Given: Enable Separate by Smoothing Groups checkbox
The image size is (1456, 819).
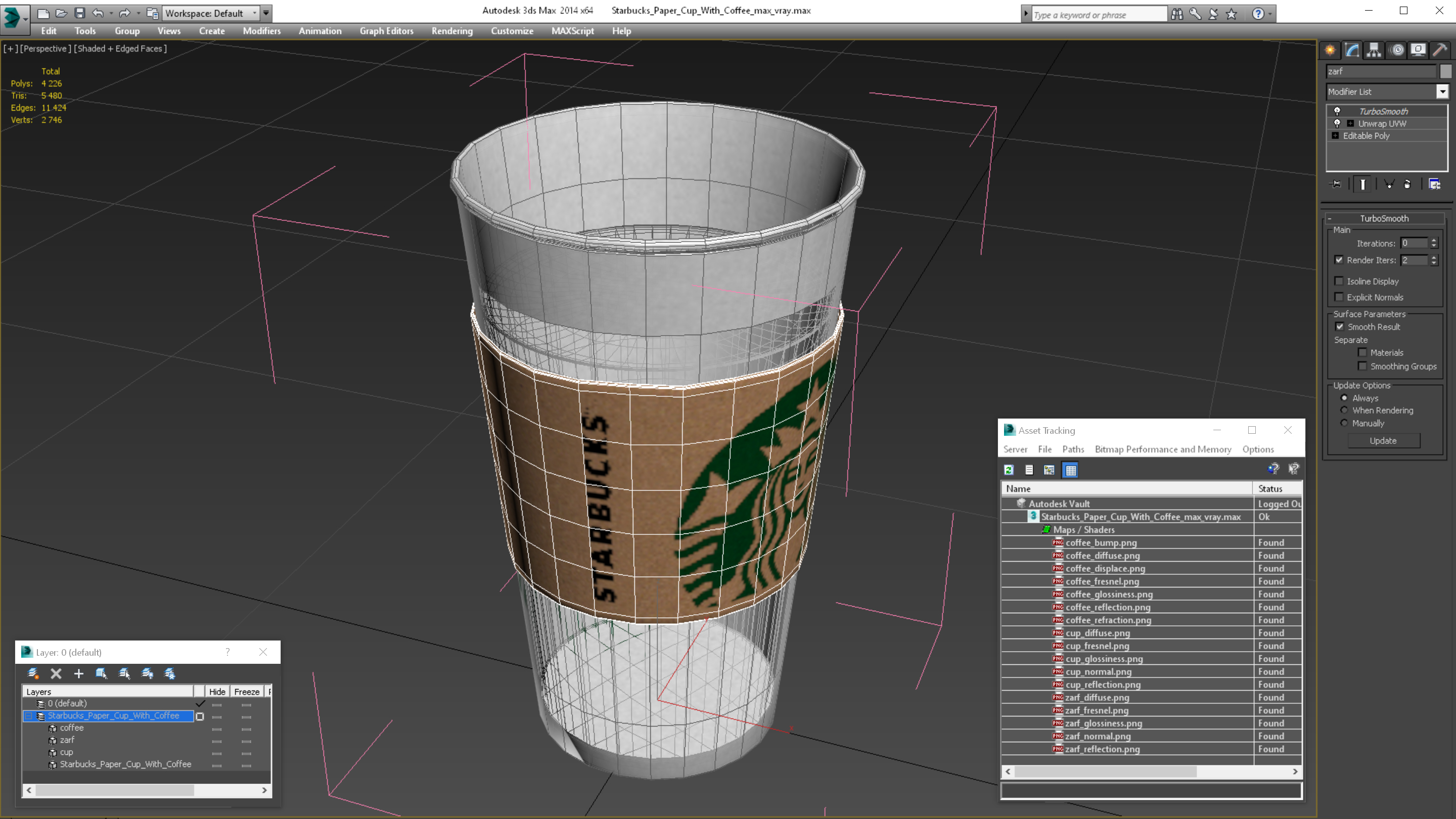Looking at the screenshot, I should 1363,366.
